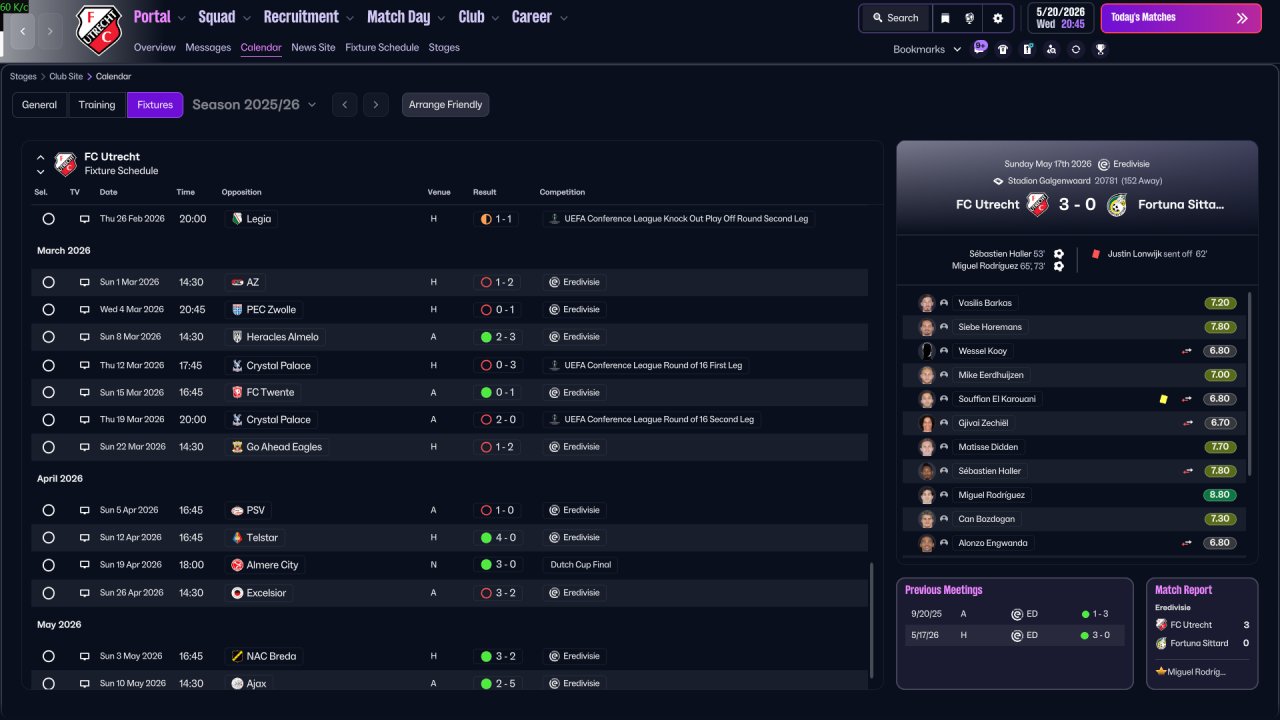
Task: Open the player search shortcut icon
Action: point(1051,49)
